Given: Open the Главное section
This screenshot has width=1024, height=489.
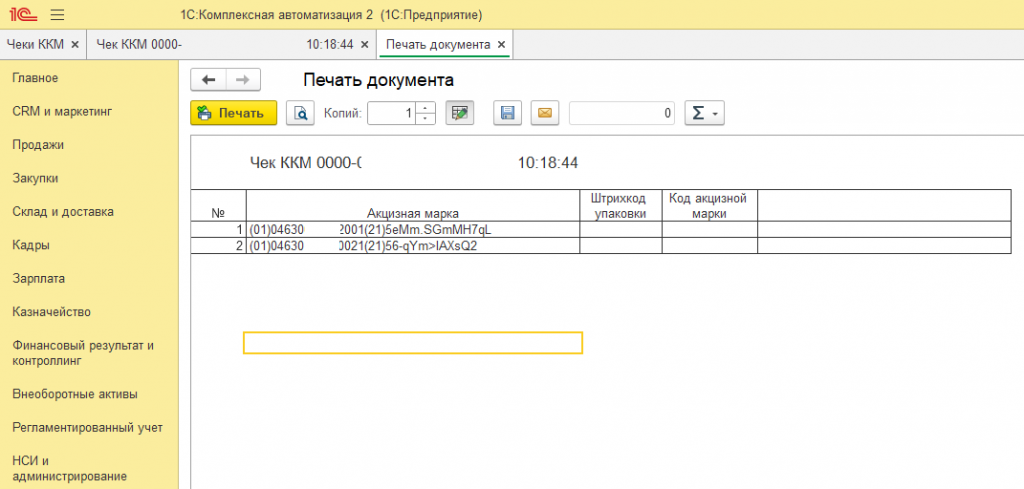Looking at the screenshot, I should pos(35,78).
